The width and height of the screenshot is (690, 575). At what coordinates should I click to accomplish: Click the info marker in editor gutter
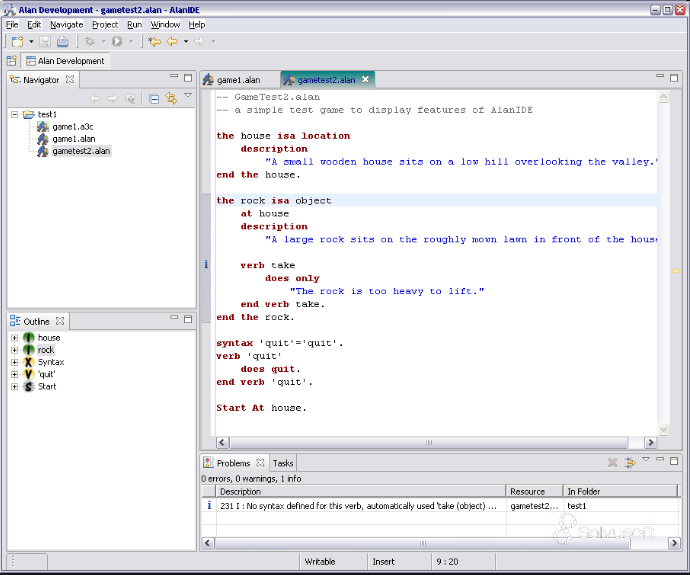206,264
